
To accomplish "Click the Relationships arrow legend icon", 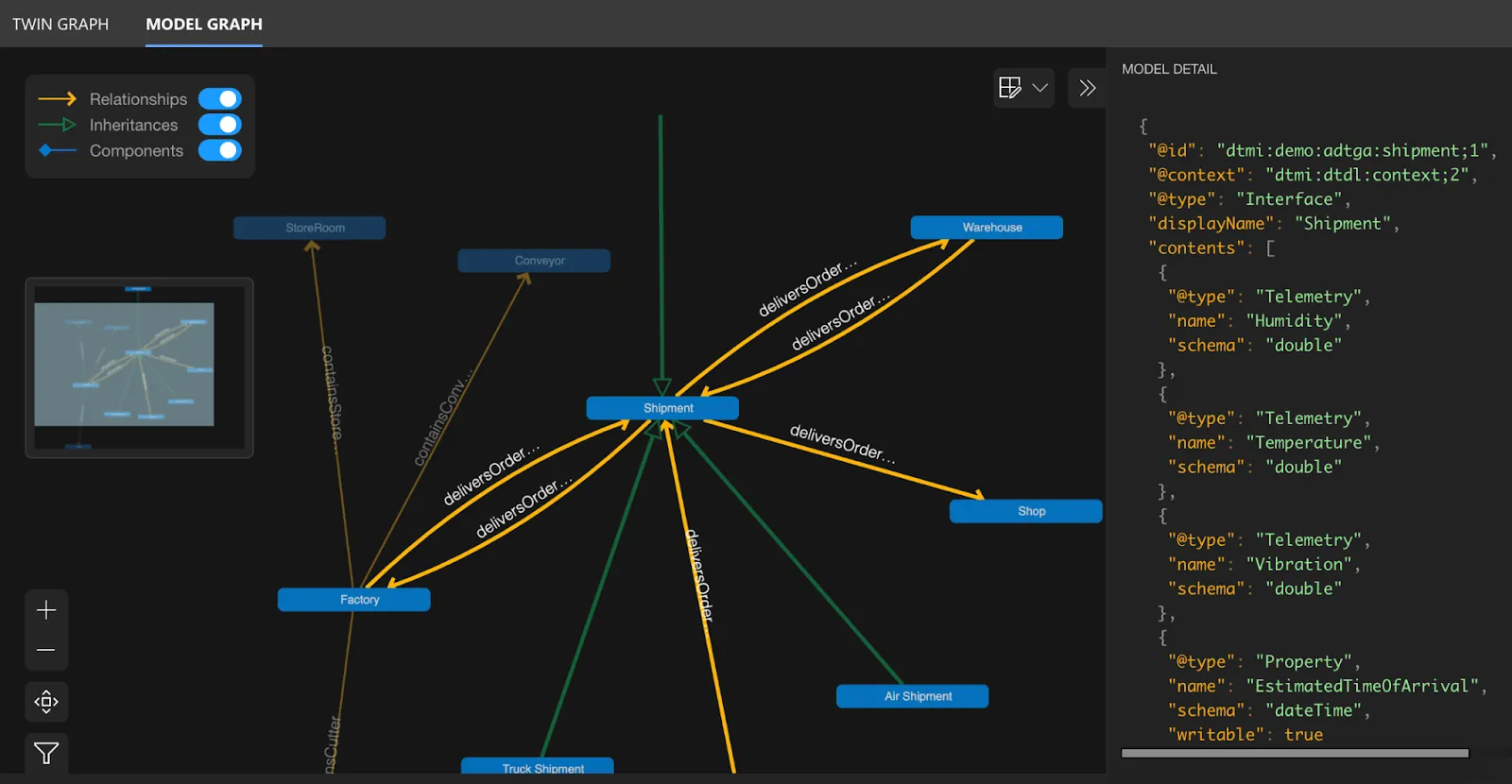I will click(57, 99).
